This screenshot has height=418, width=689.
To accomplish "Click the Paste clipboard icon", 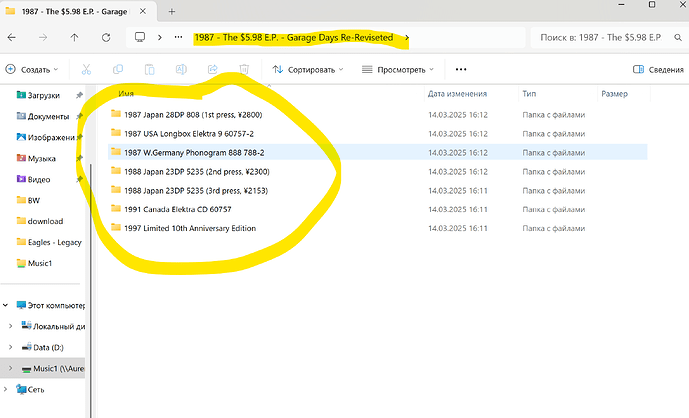I will pyautogui.click(x=149, y=69).
